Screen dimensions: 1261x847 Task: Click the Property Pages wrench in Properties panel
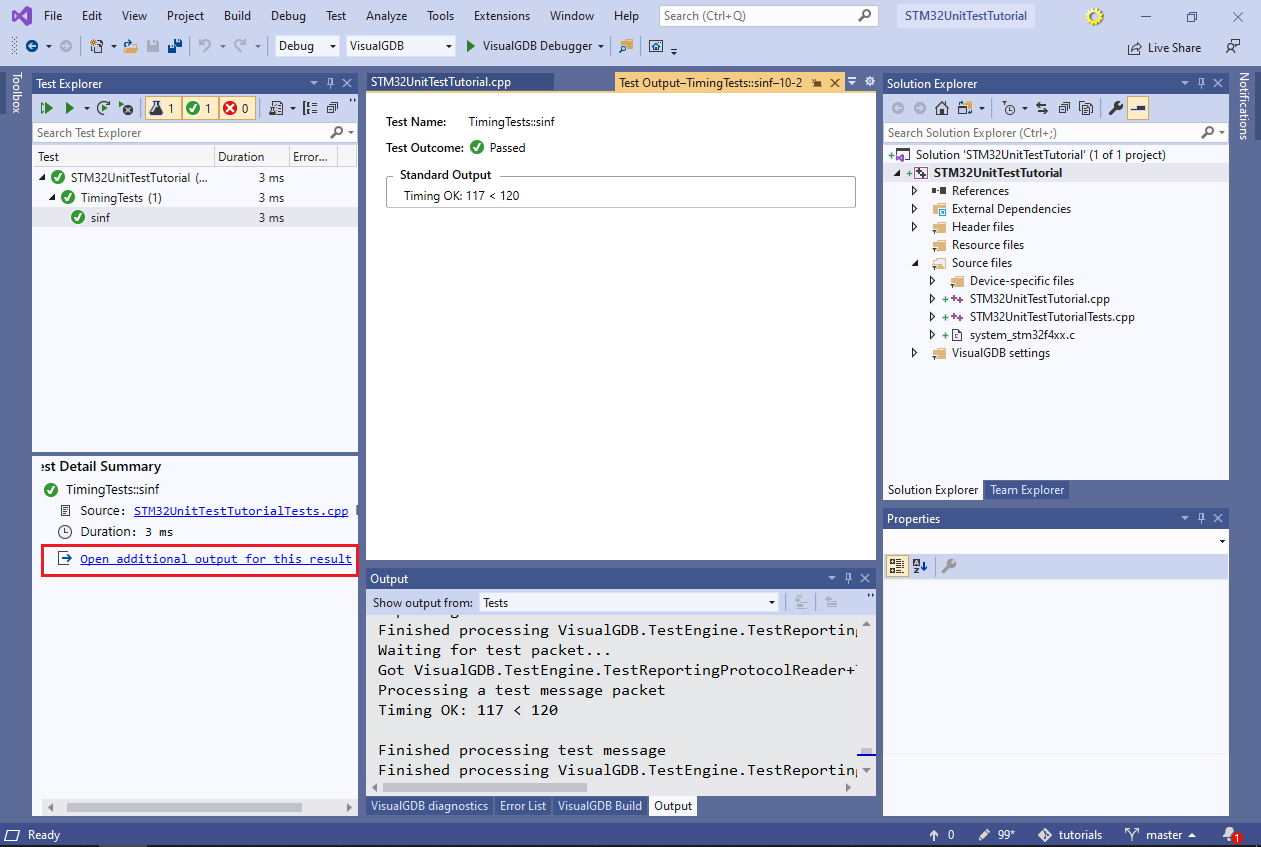tap(949, 566)
